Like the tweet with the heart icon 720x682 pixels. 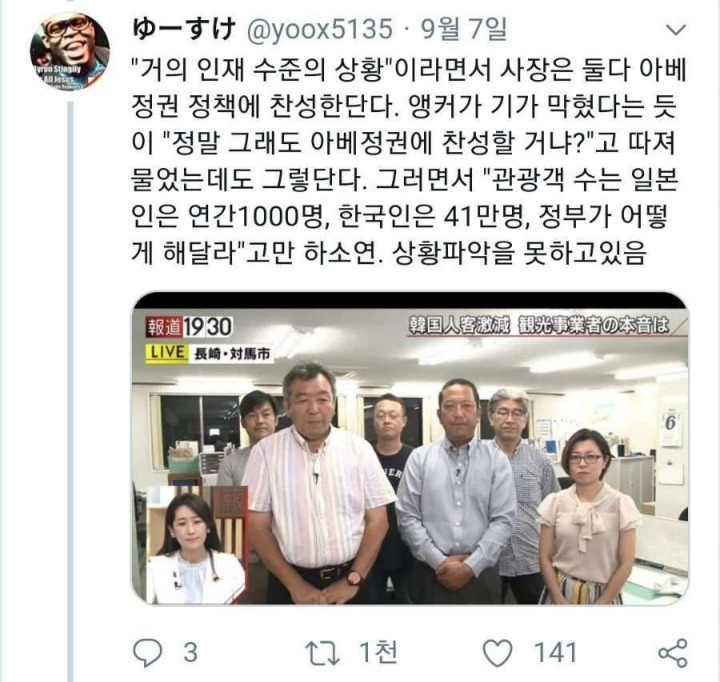(x=498, y=653)
